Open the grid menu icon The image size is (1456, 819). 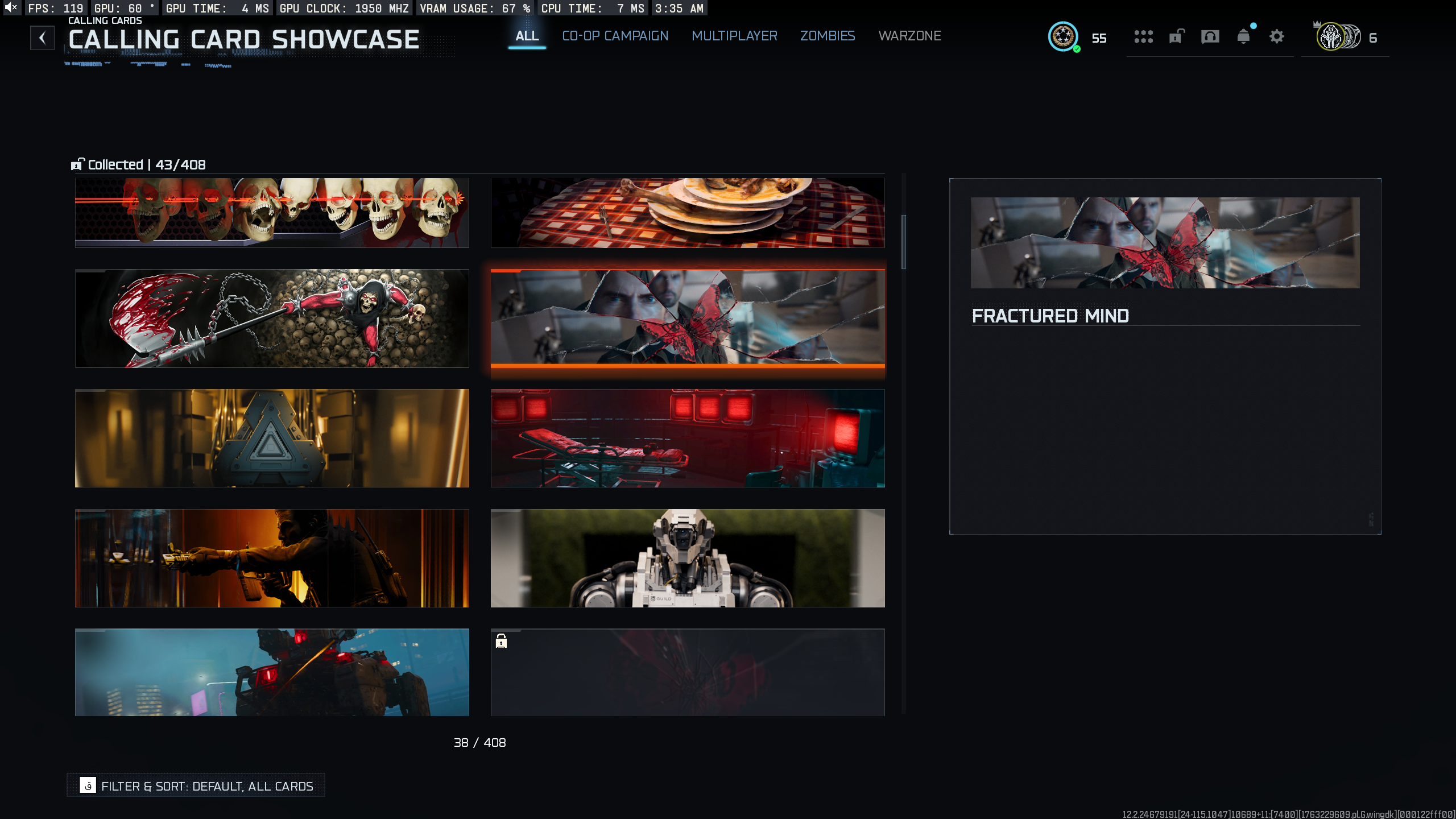[x=1143, y=37]
